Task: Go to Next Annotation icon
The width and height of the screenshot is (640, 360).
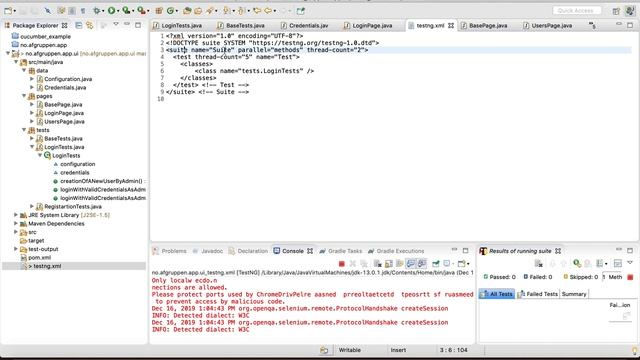Action: [x=226, y=11]
